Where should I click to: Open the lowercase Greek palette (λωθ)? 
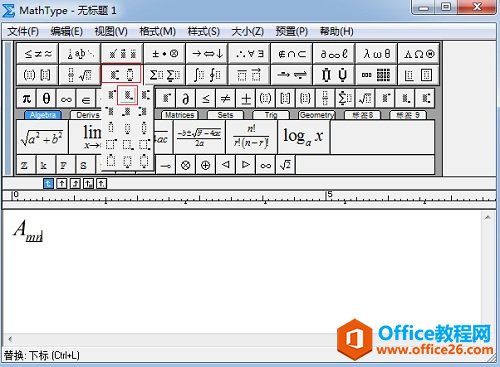coord(376,53)
